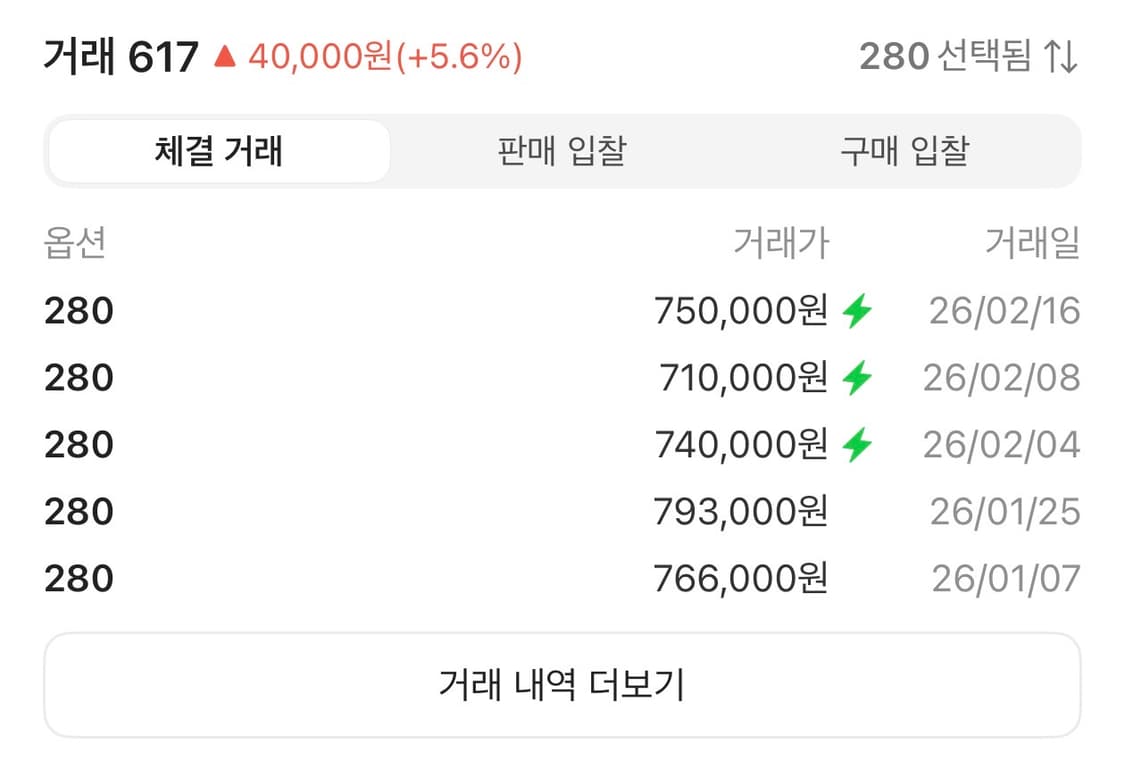This screenshot has height=771, width=1125.
Task: Click the 거래 내역 더보기 button
Action: (x=562, y=682)
